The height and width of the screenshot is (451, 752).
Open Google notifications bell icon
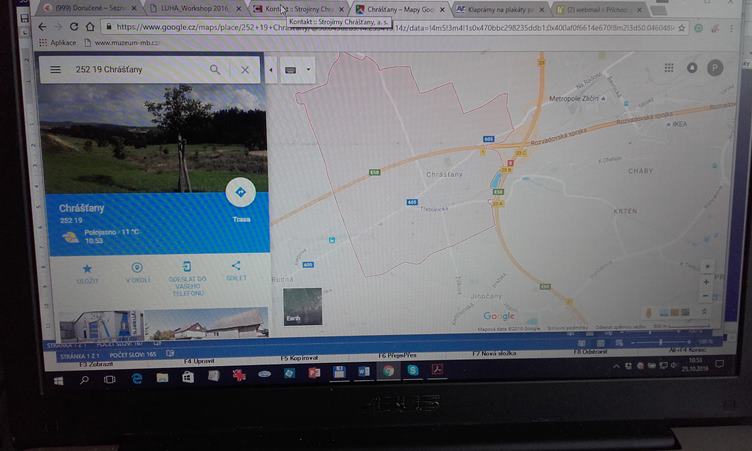[x=692, y=68]
